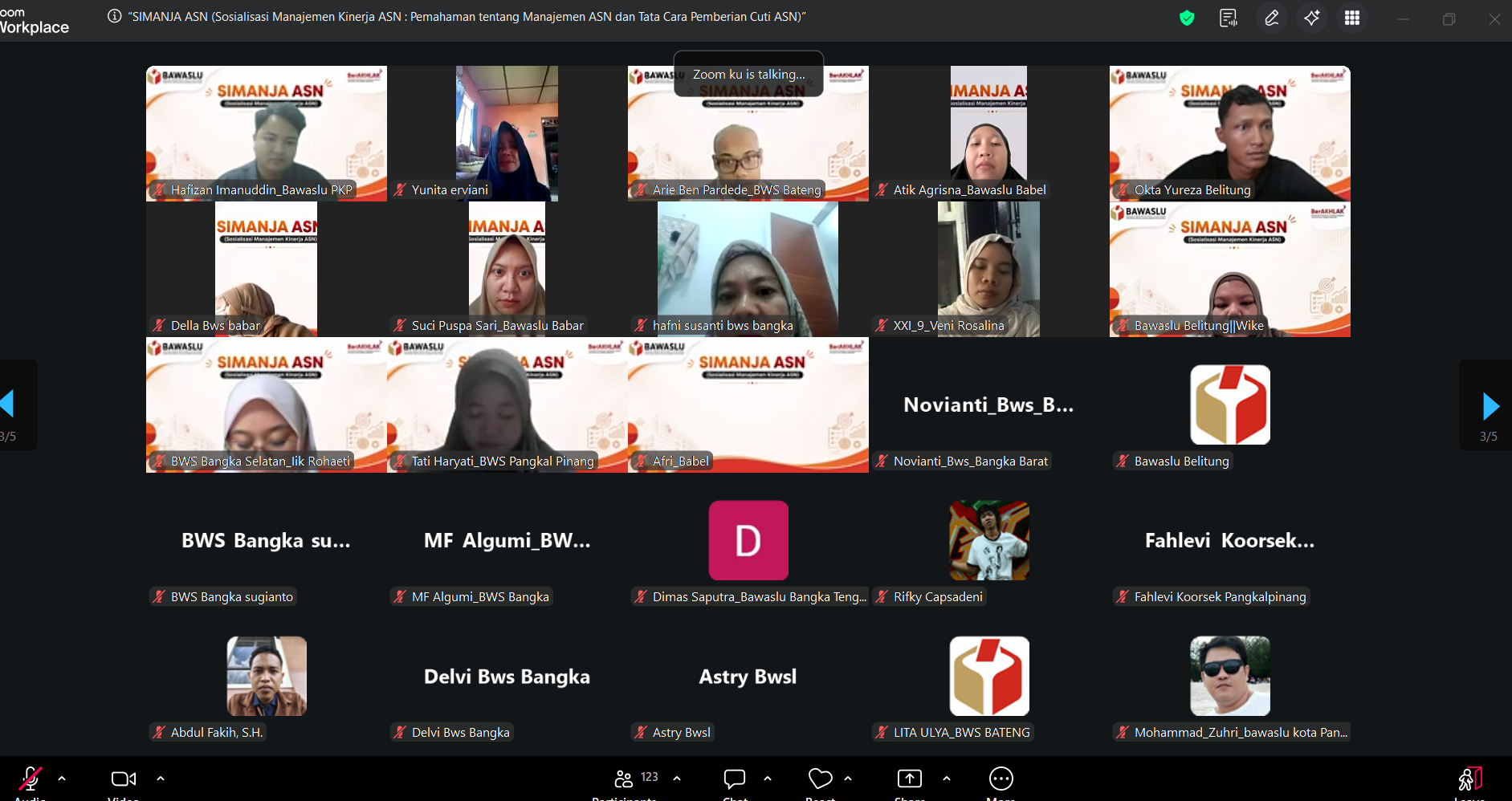Click Abdul Fakih, S.H. profile picture
Image resolution: width=1512 pixels, height=801 pixels.
pos(267,676)
